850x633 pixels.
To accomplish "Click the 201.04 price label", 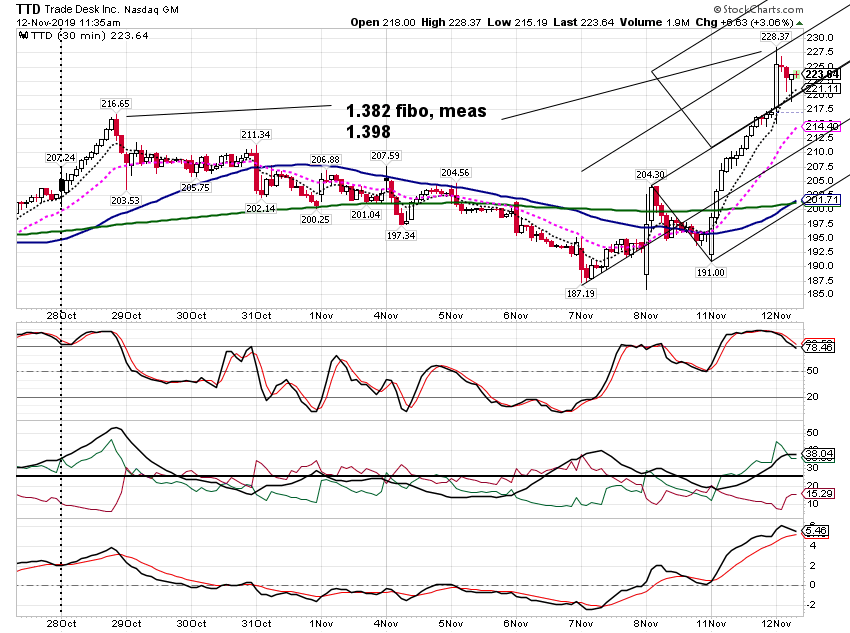I will click(x=365, y=215).
